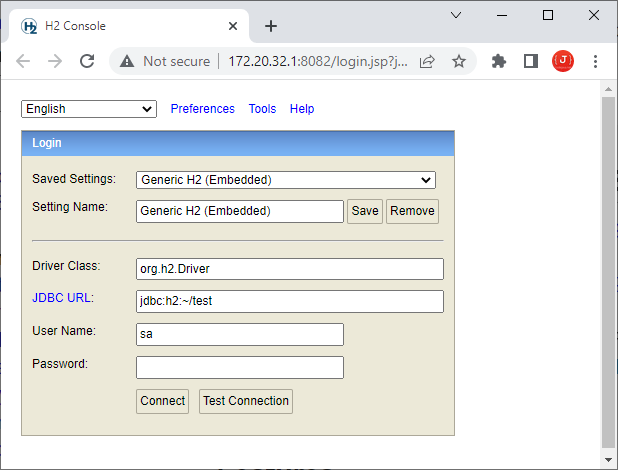
Task: Click the User Name field
Action: point(240,334)
